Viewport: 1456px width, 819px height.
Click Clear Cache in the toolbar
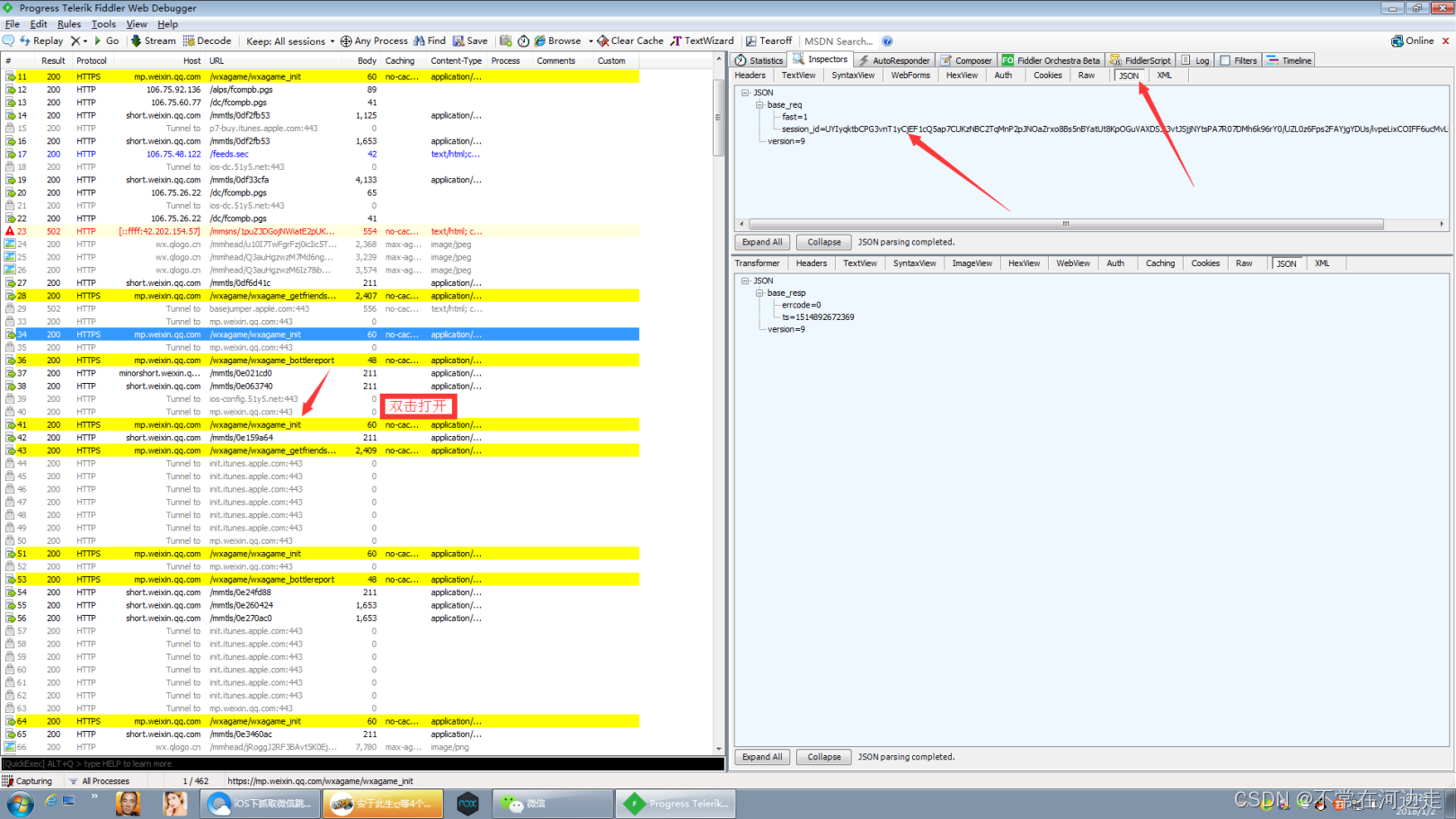click(x=630, y=40)
